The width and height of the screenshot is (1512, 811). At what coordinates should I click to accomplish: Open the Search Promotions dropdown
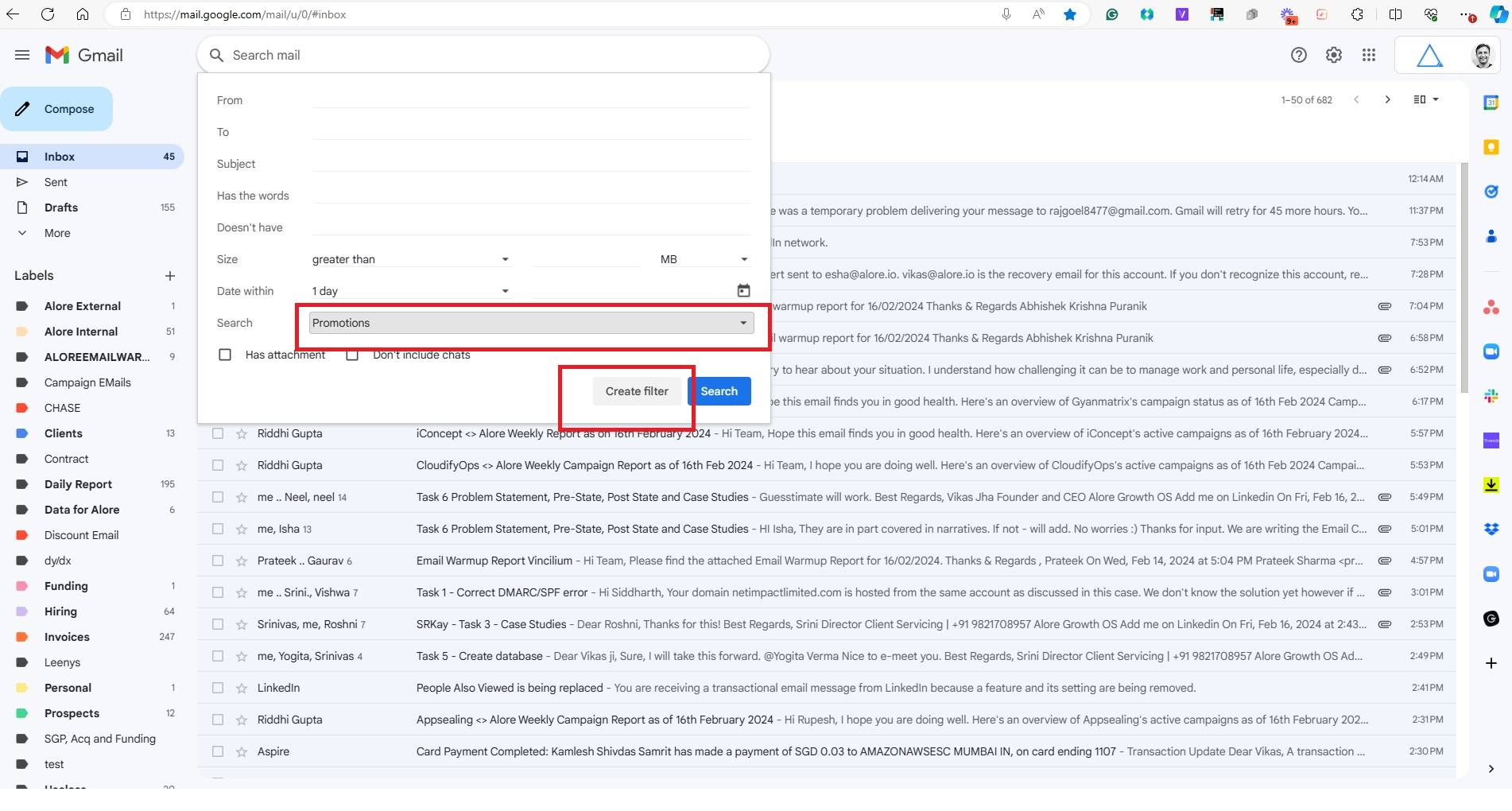click(x=531, y=323)
